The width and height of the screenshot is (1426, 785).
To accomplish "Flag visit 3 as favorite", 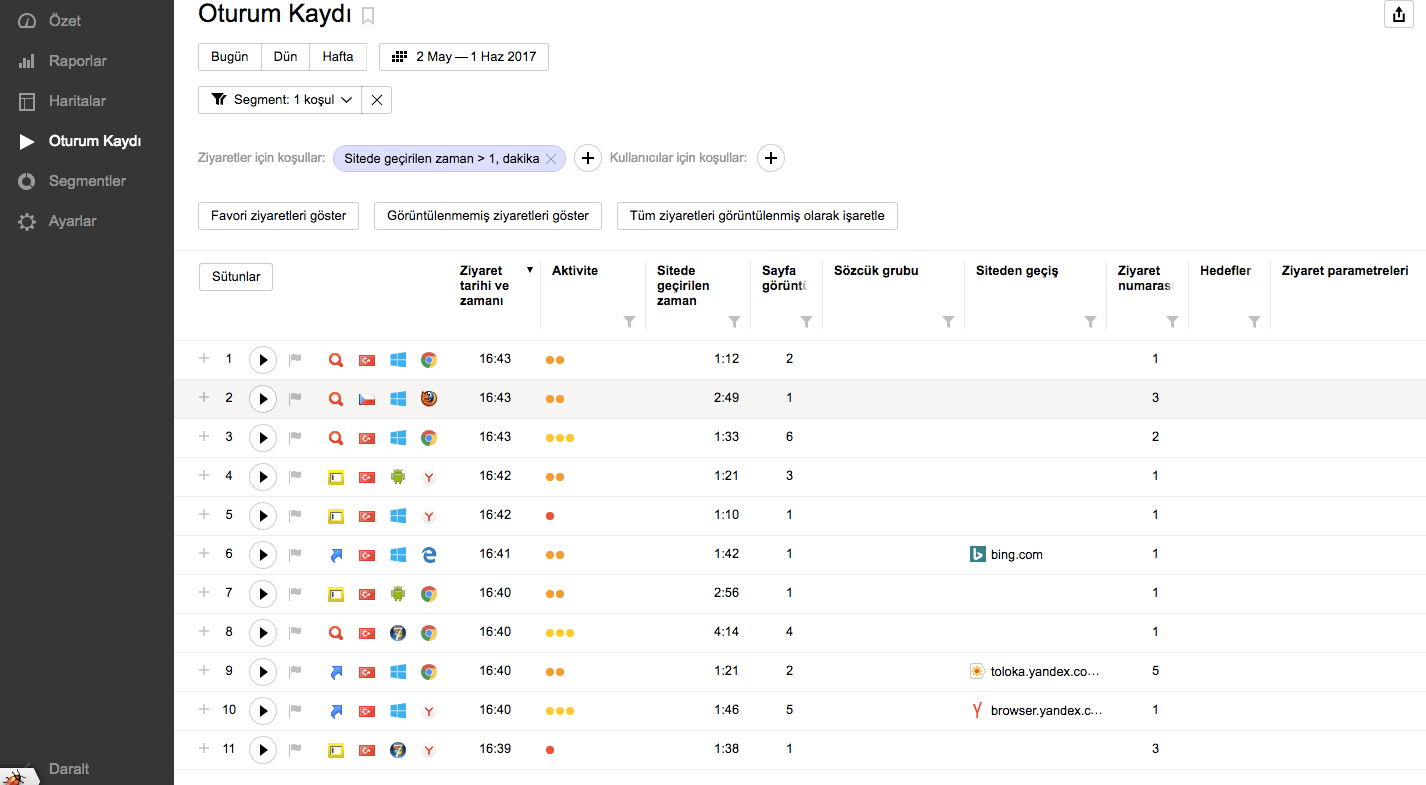I will (295, 438).
